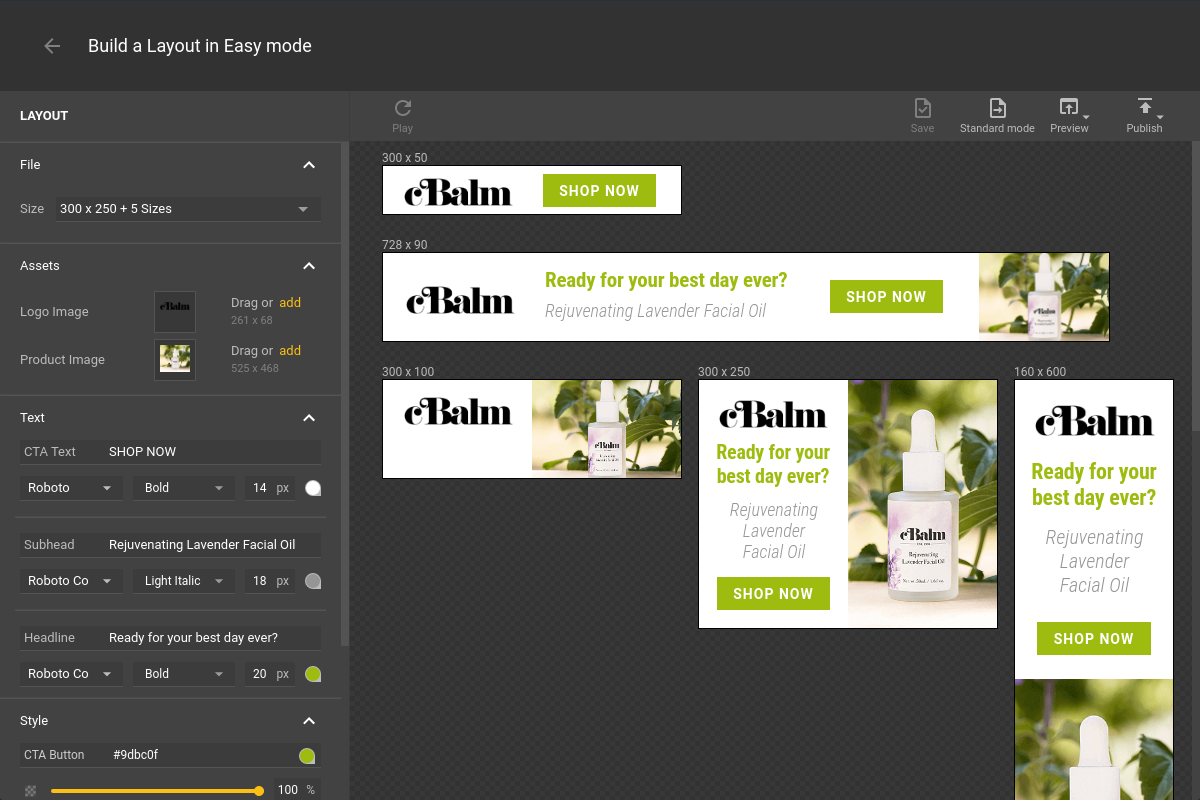Go back using the arrow icon

click(x=52, y=46)
